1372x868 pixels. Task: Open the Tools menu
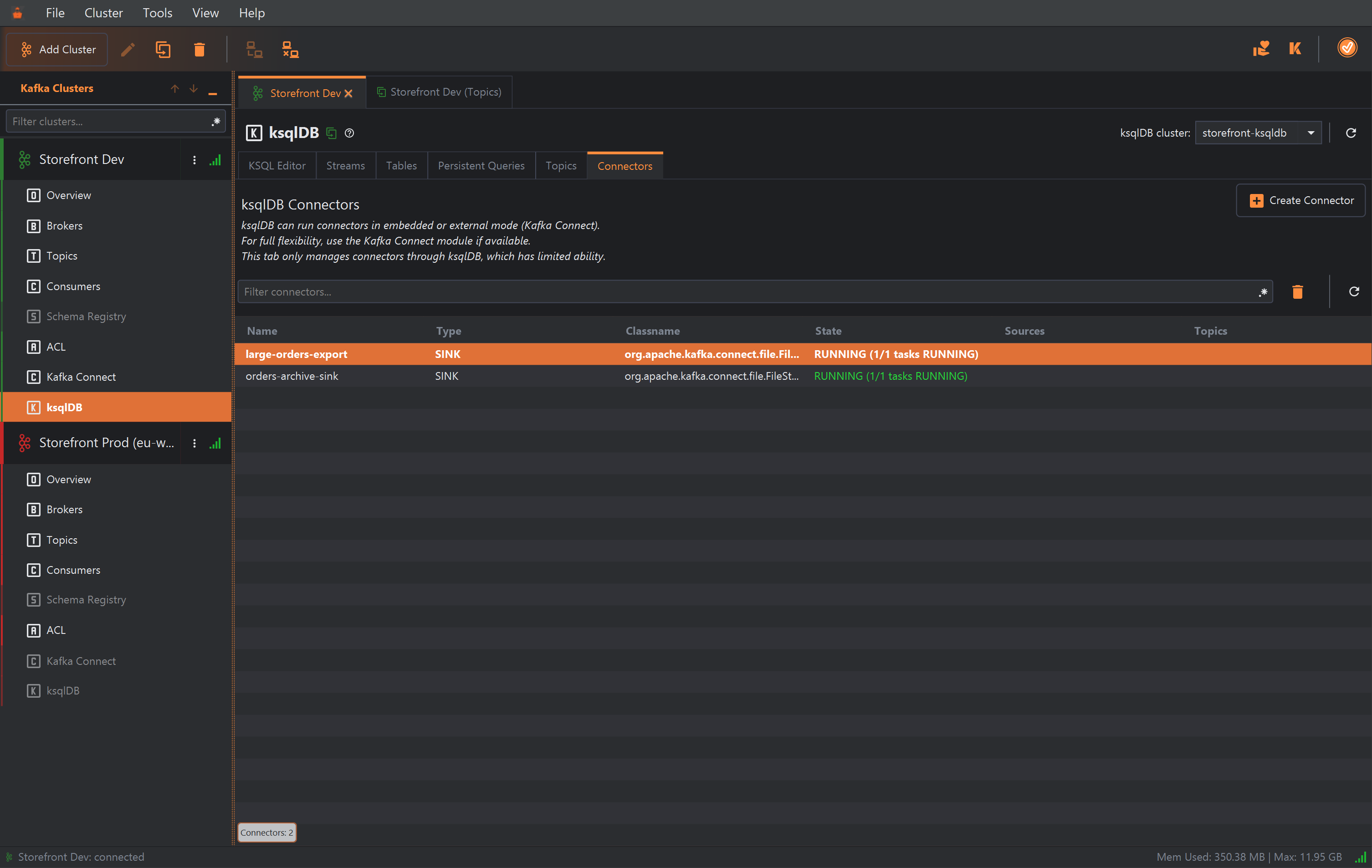pyautogui.click(x=157, y=13)
